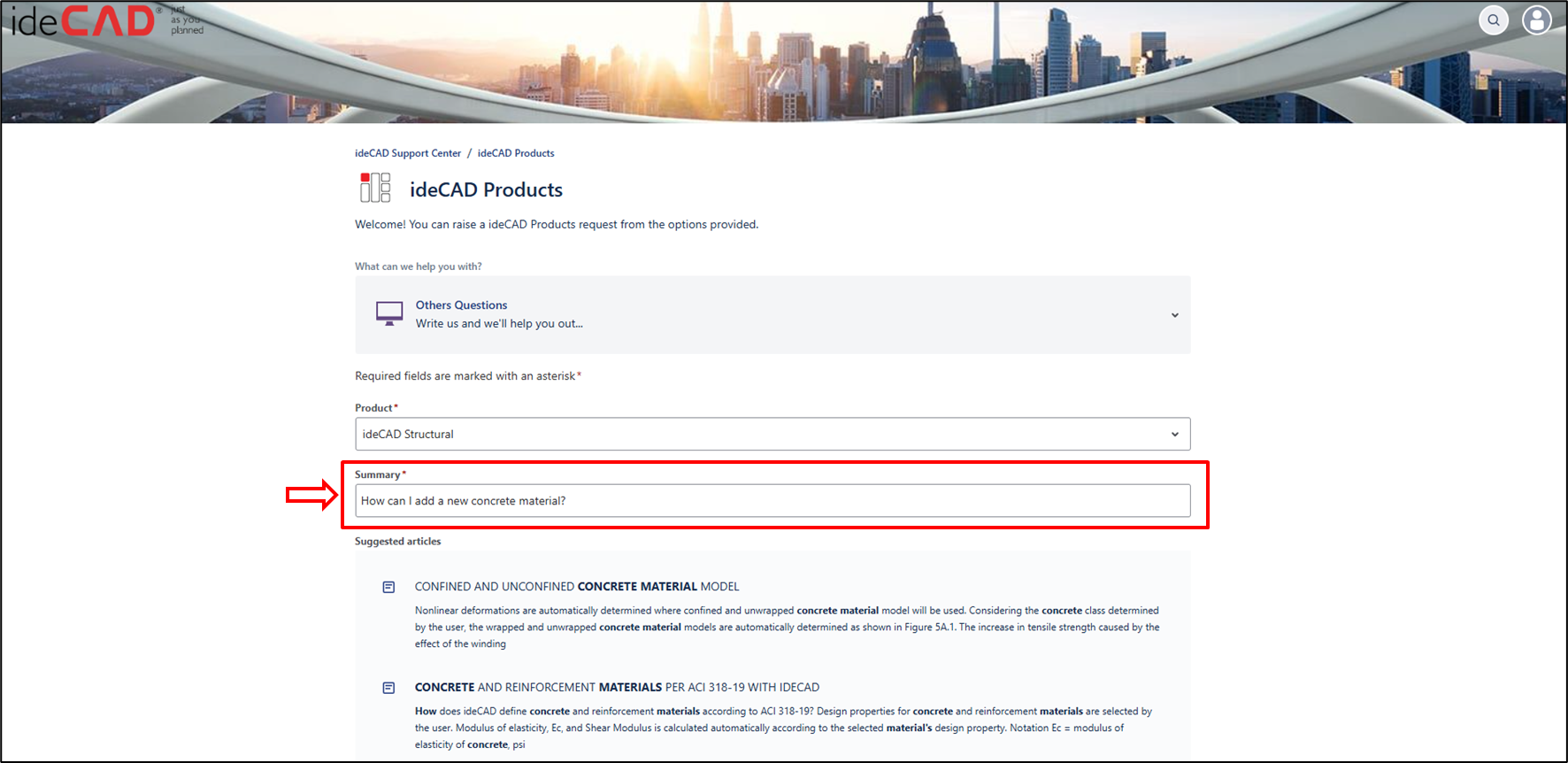Viewport: 1568px width, 763px height.
Task: Click the 'Welcome! You can raise a ideCAD Products request' text
Action: tap(557, 225)
